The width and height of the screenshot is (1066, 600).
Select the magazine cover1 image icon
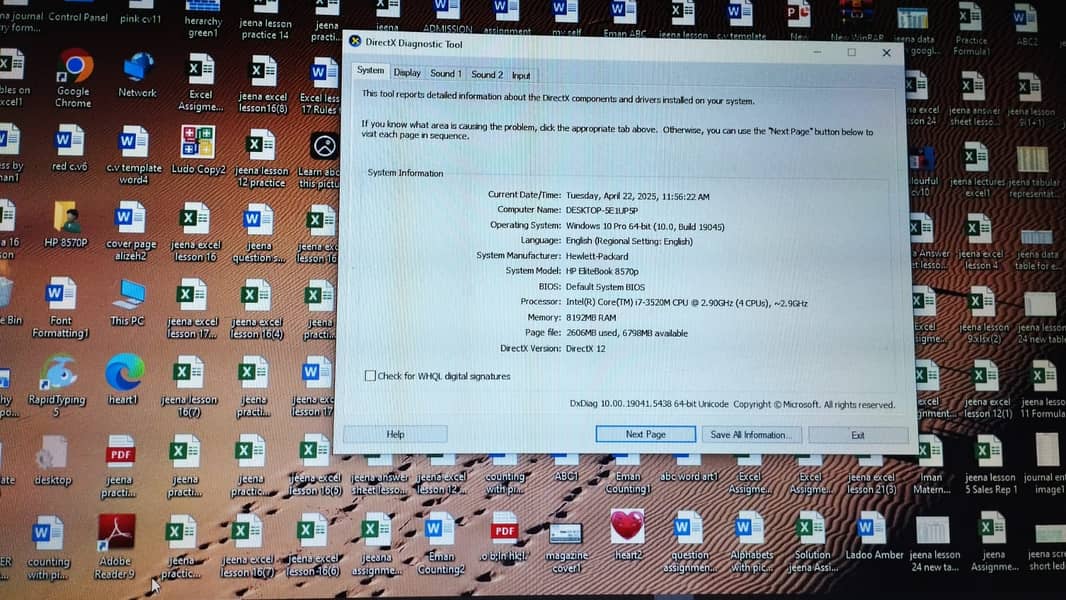(x=566, y=548)
